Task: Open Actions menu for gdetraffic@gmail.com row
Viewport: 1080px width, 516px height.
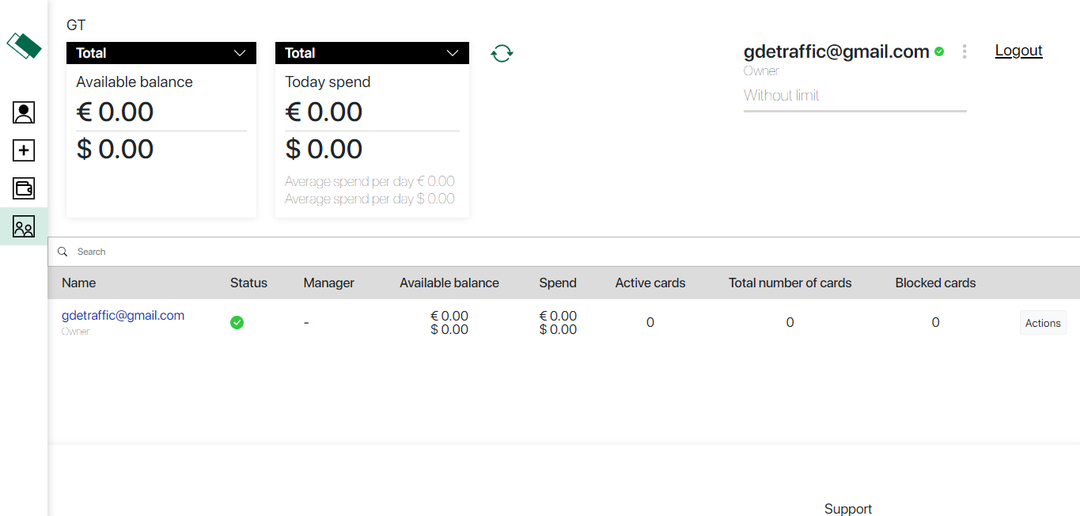Action: [1042, 323]
